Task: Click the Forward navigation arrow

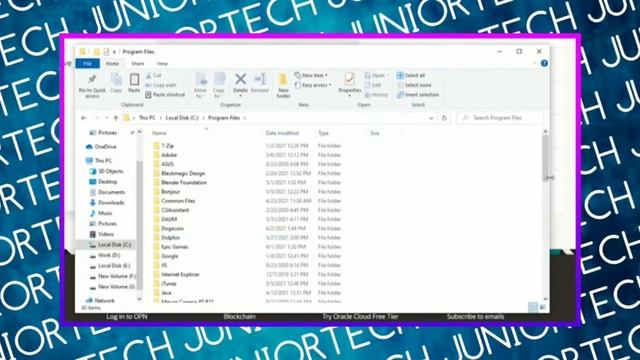Action: (x=96, y=118)
